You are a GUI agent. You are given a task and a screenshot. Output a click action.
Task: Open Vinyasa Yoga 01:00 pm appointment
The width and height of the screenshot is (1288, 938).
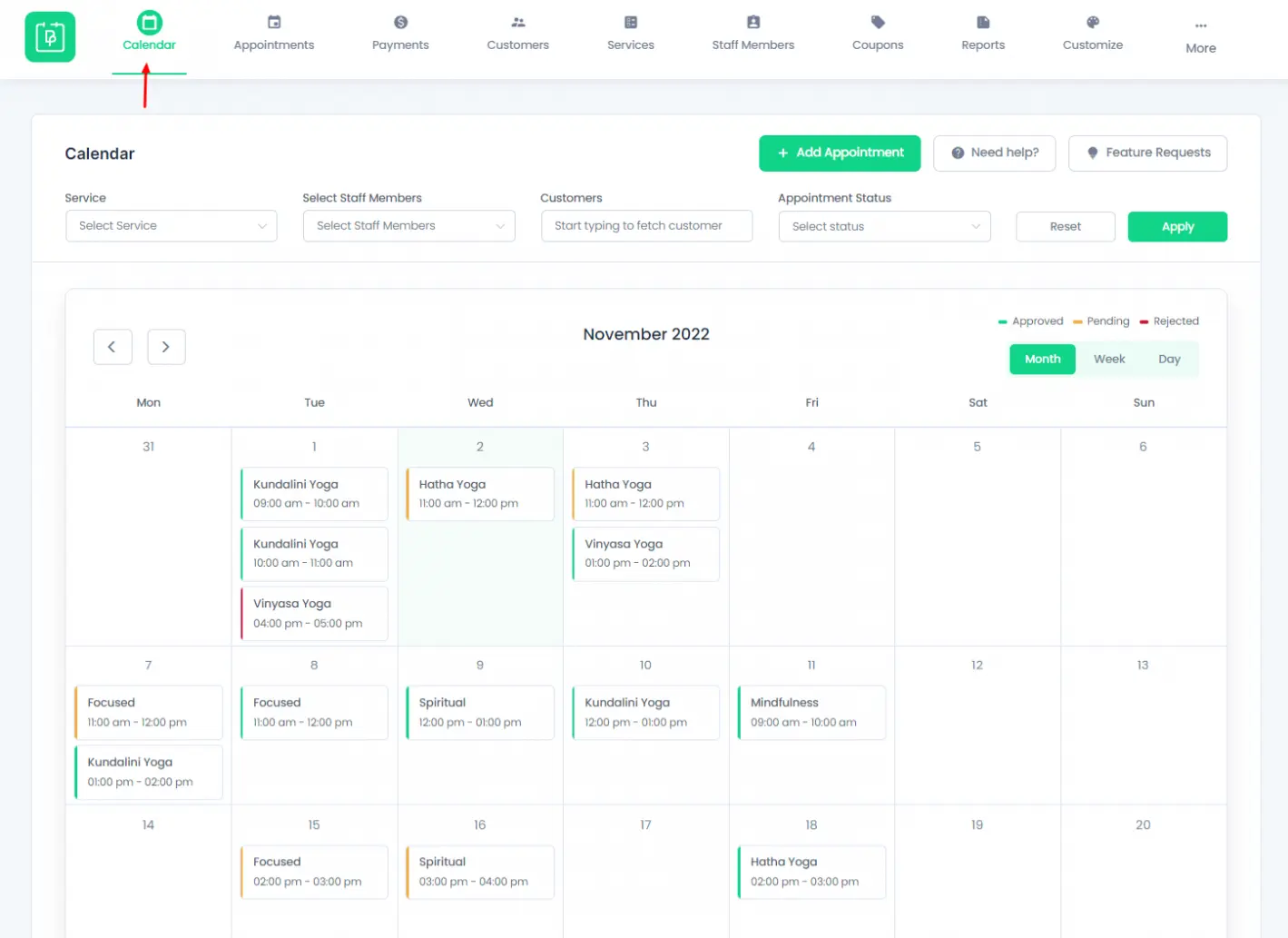click(x=646, y=554)
